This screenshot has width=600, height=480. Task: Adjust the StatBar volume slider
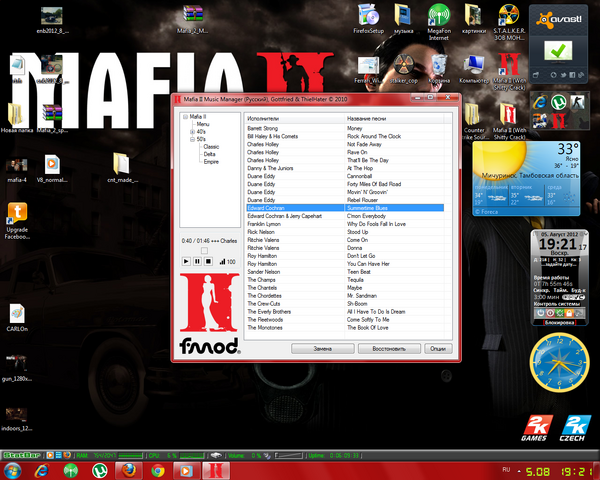coord(288,456)
